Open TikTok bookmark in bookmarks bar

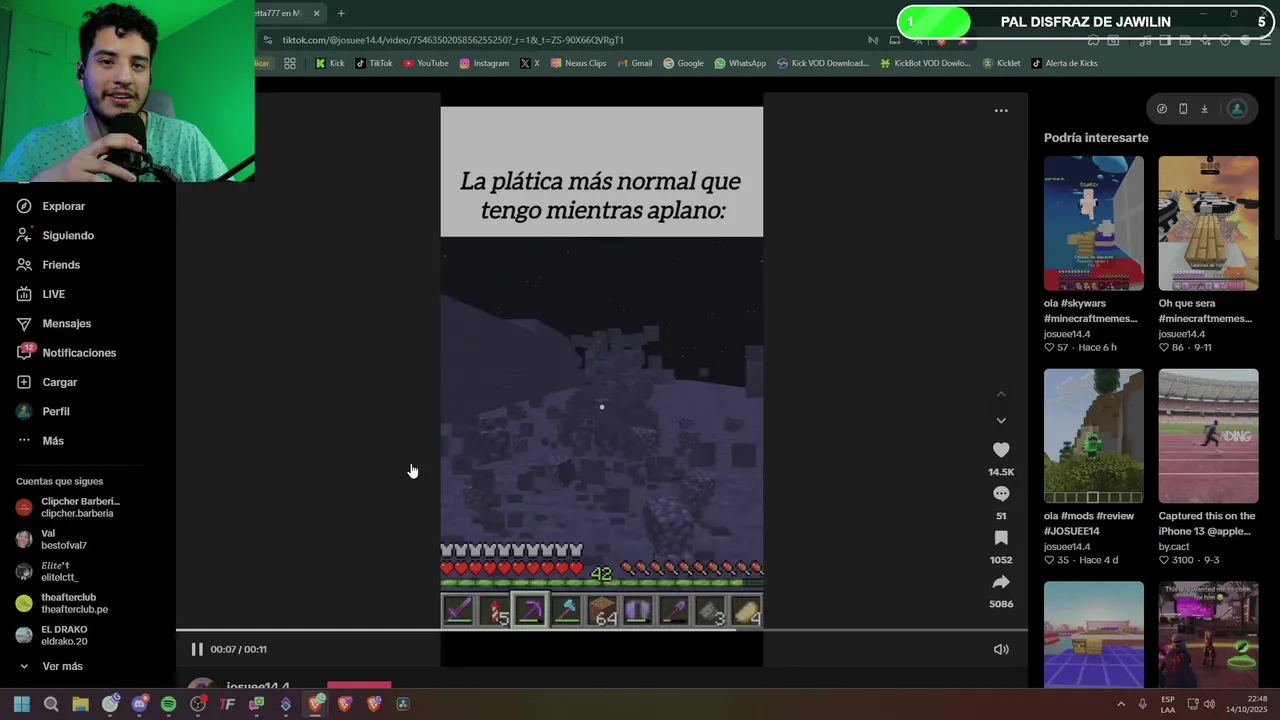374,63
